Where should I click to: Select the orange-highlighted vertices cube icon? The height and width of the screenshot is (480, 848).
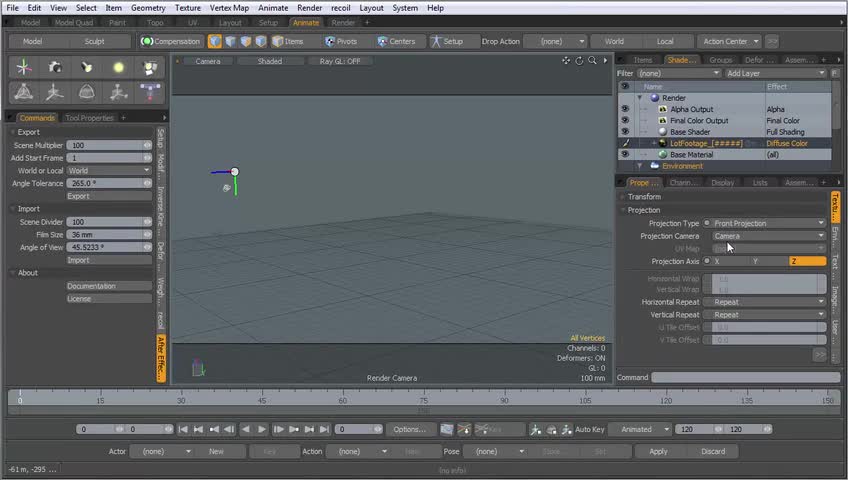pos(215,41)
